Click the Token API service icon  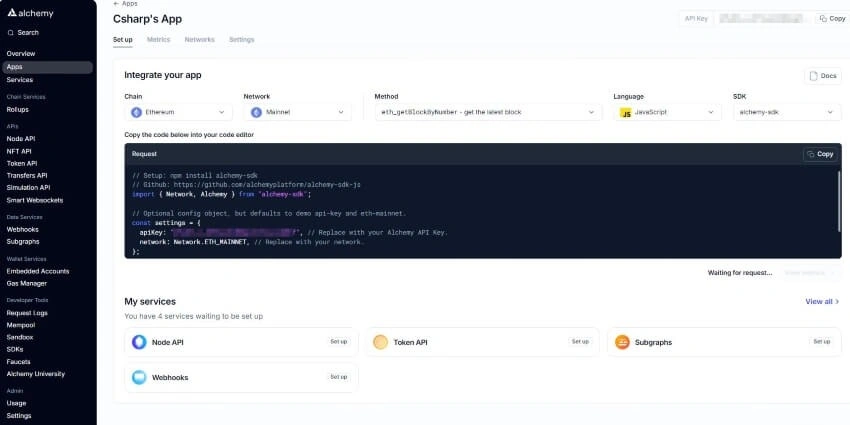coord(381,342)
